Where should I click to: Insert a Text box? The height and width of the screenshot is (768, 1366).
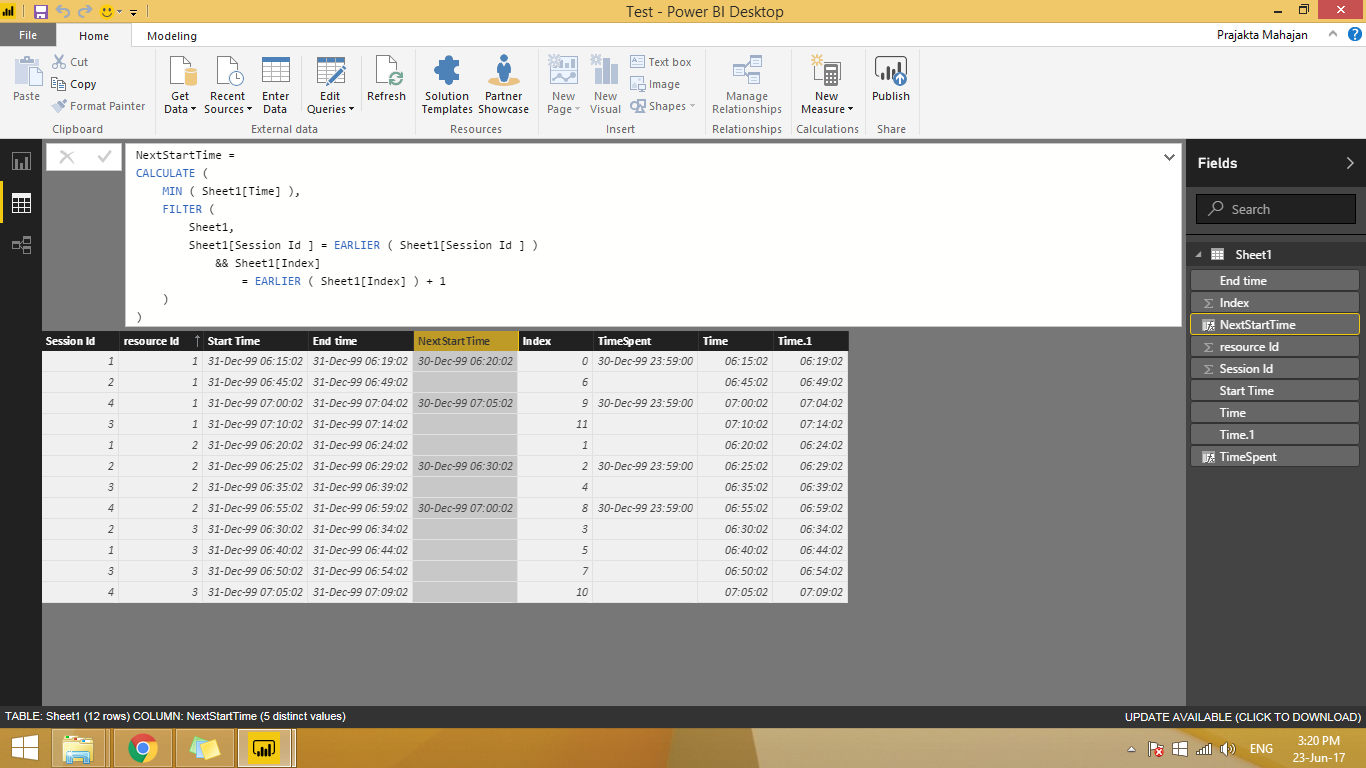[661, 62]
